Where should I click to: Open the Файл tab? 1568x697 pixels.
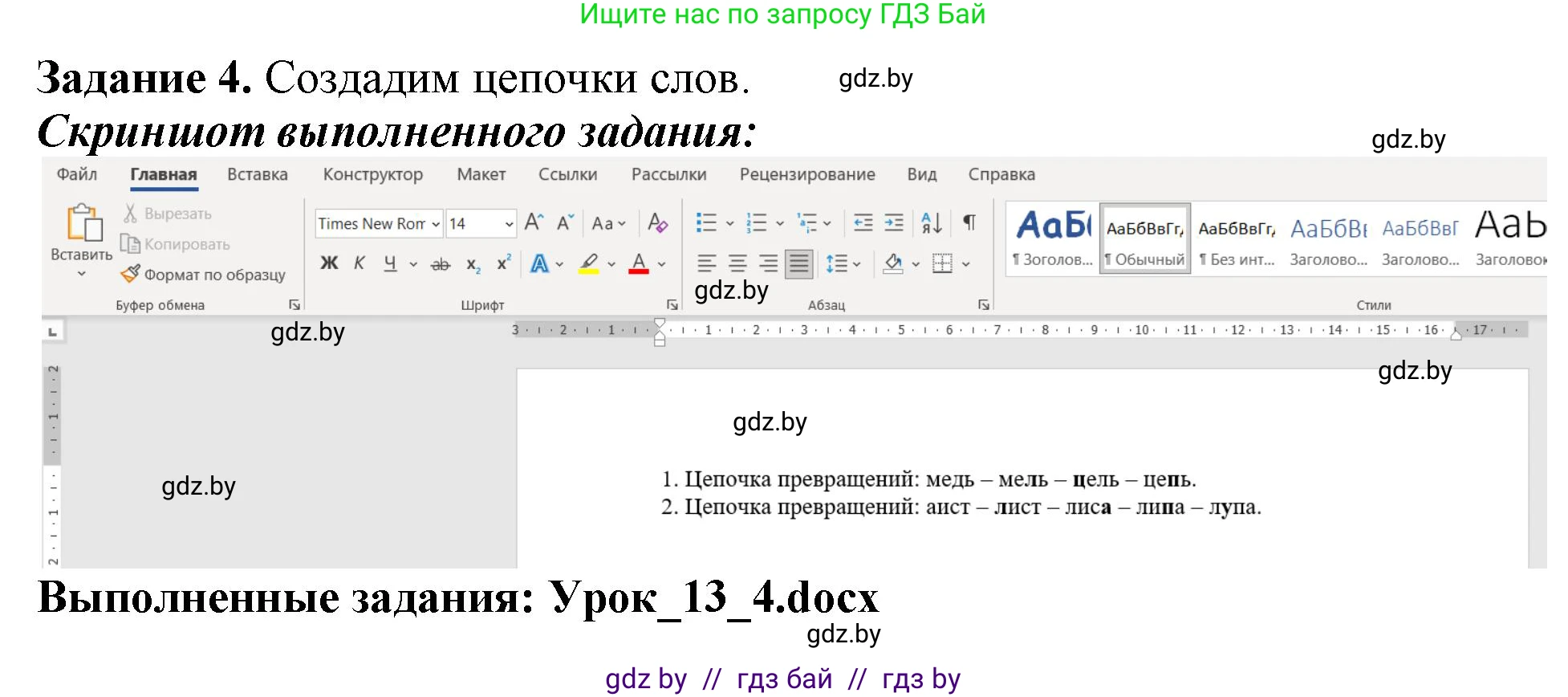[x=77, y=174]
